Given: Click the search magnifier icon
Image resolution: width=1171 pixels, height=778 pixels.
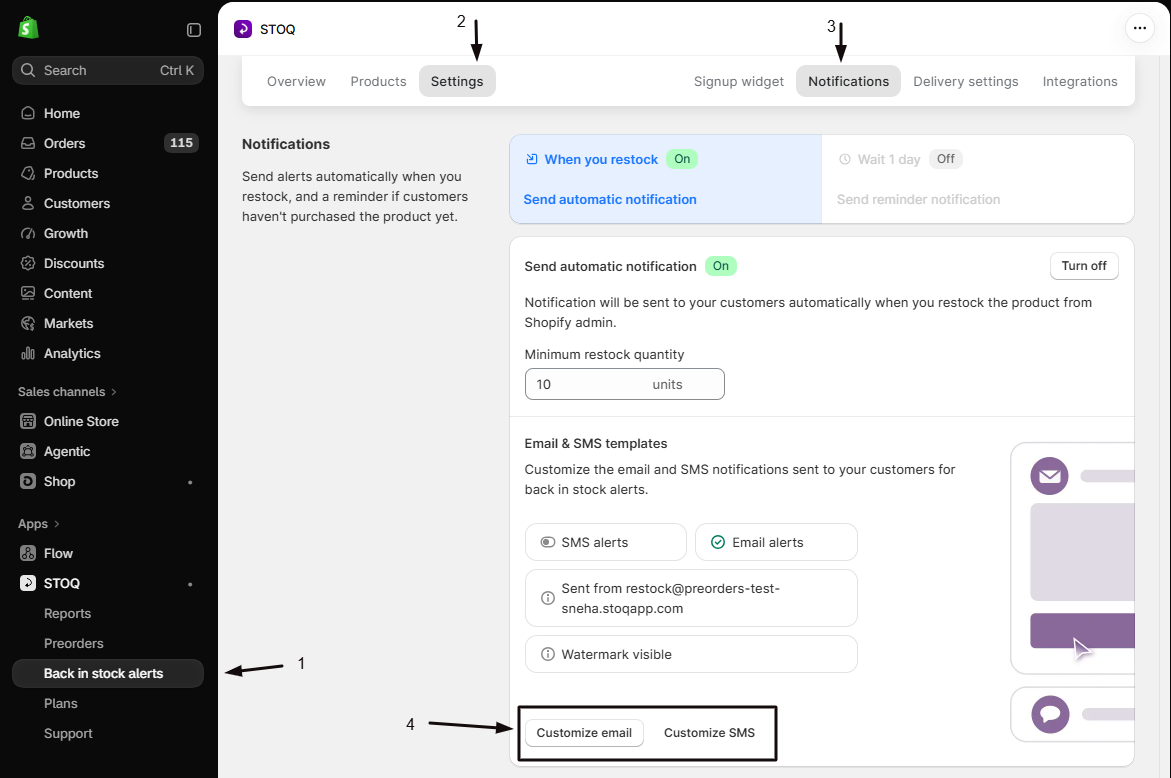Looking at the screenshot, I should (x=28, y=70).
